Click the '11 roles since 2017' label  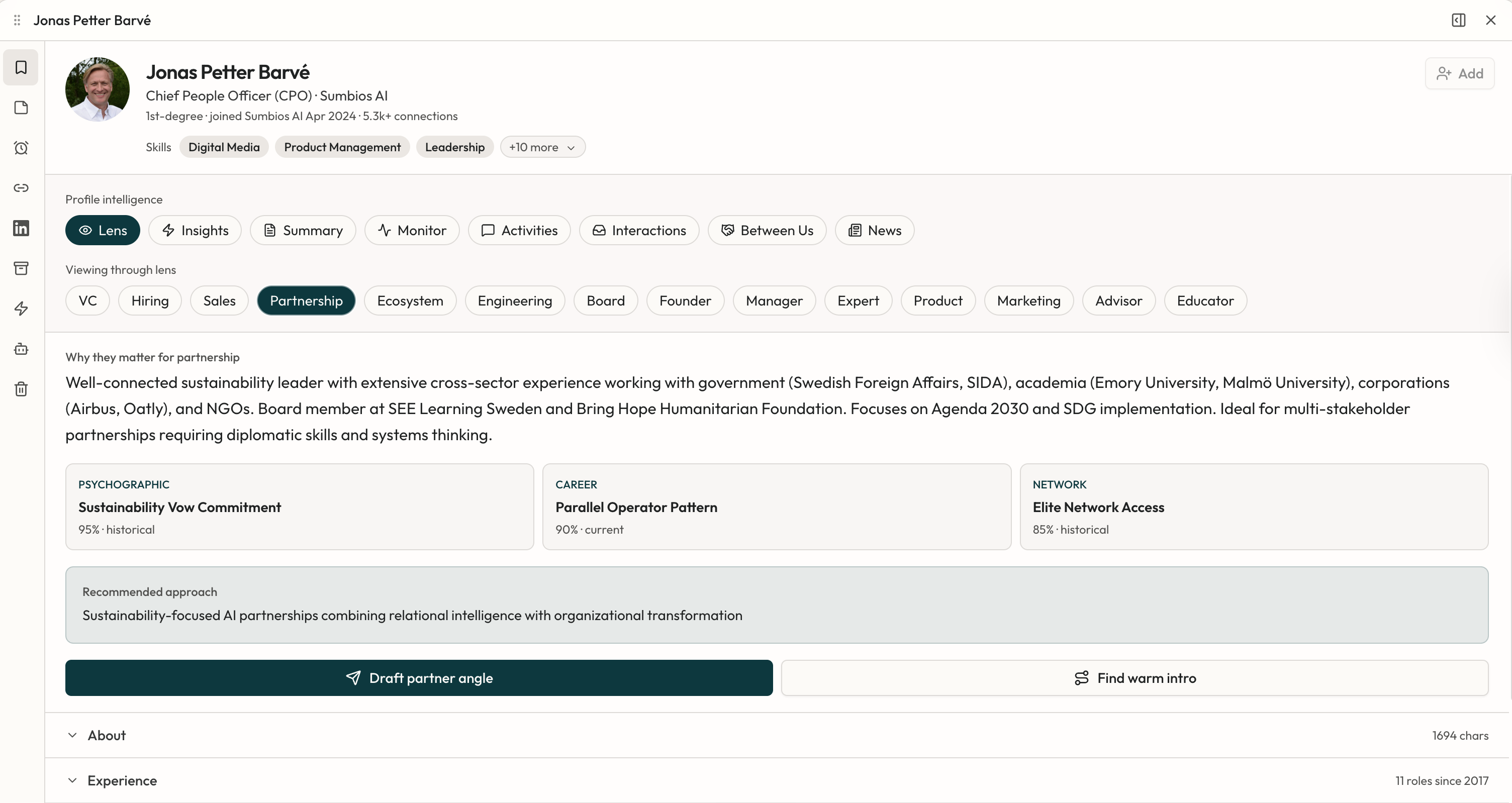1442,781
